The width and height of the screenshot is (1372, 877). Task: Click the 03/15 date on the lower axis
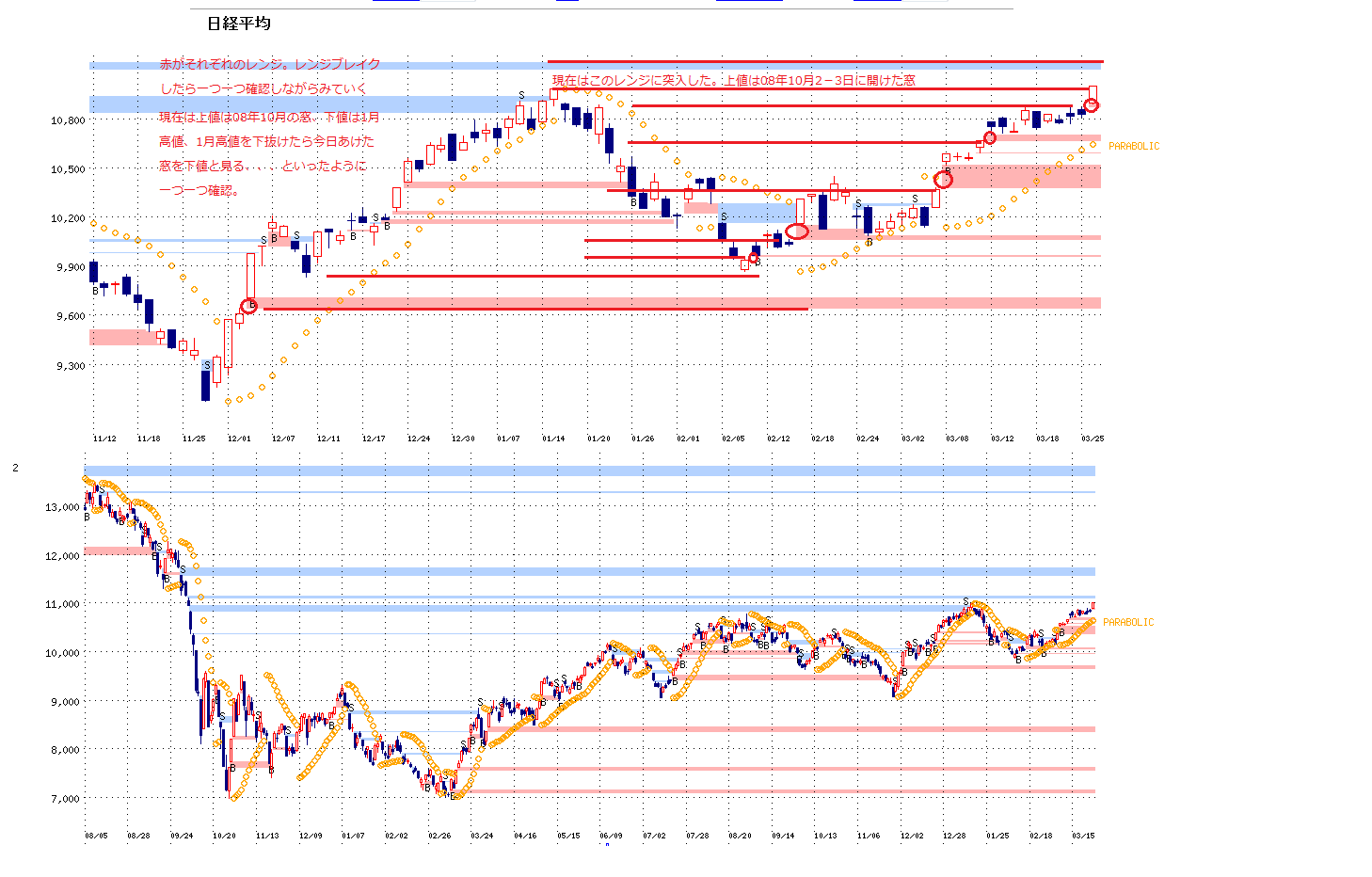click(1083, 836)
